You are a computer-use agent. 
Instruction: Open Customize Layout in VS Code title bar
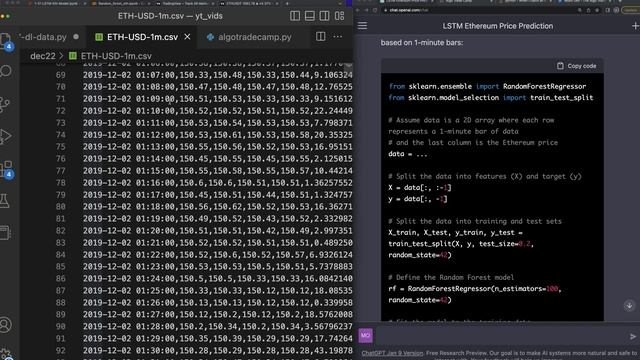point(340,16)
